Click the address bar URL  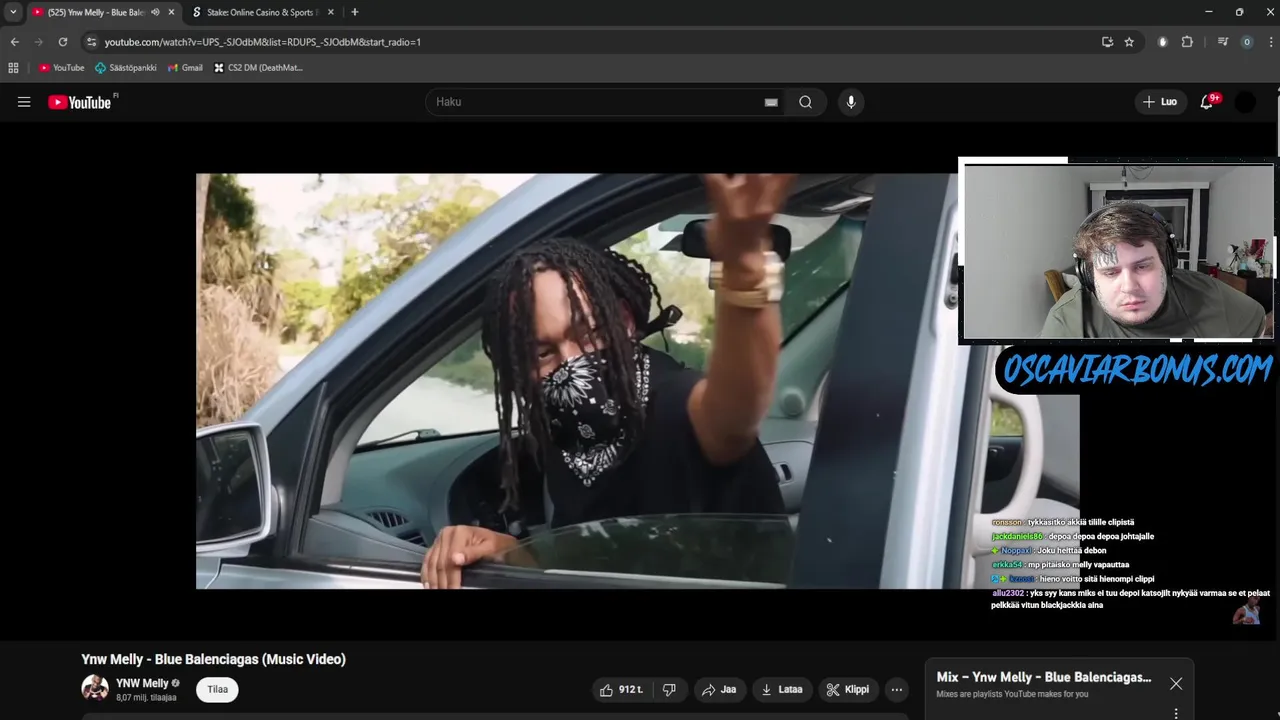[262, 42]
